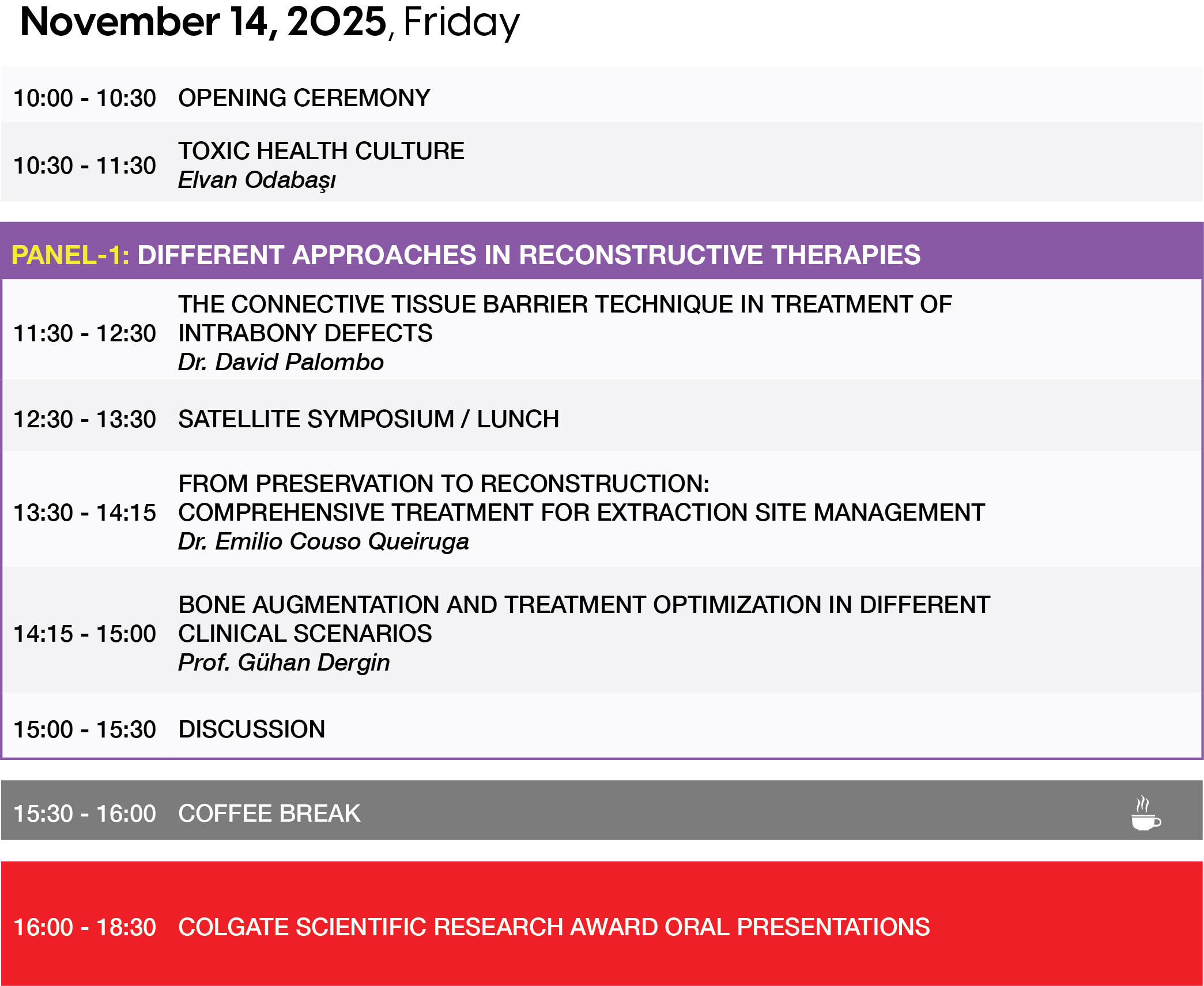Open From Preservation to Reconstruction talk
The image size is (1204, 986).
point(581,498)
